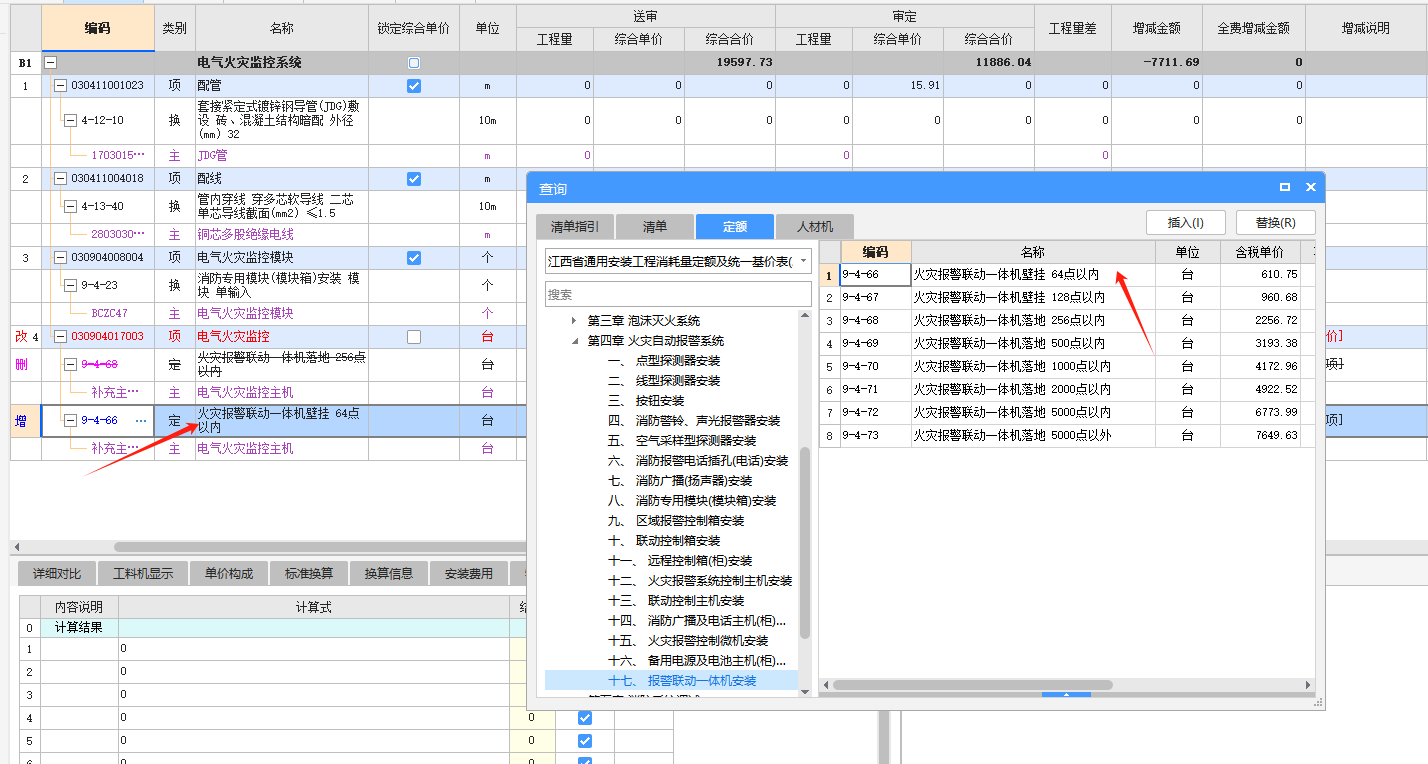Screen dimensions: 1428x764
Task: Select 十七、报警联动一体机安装 item
Action: coord(682,681)
